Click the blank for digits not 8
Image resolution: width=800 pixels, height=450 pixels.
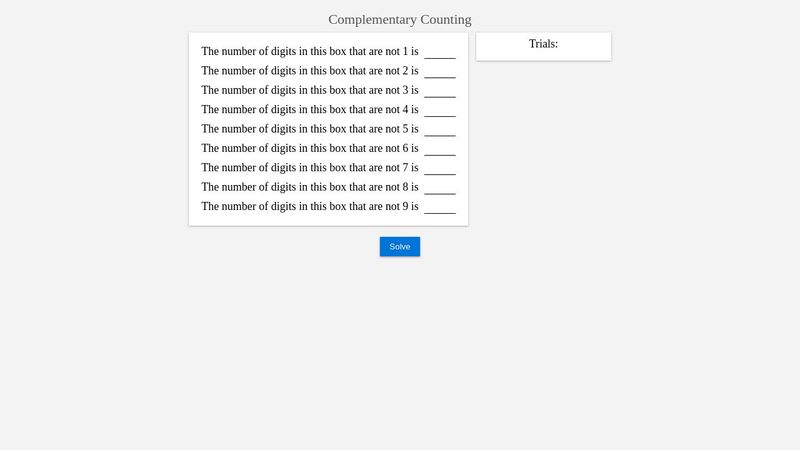440,187
